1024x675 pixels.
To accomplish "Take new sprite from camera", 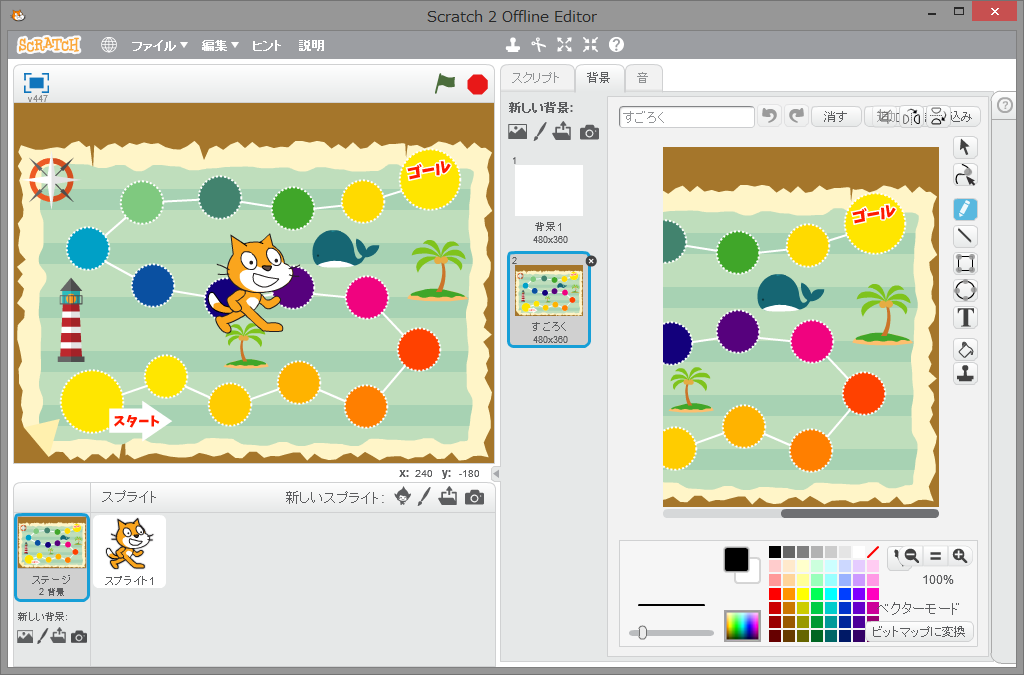I will (x=475, y=497).
